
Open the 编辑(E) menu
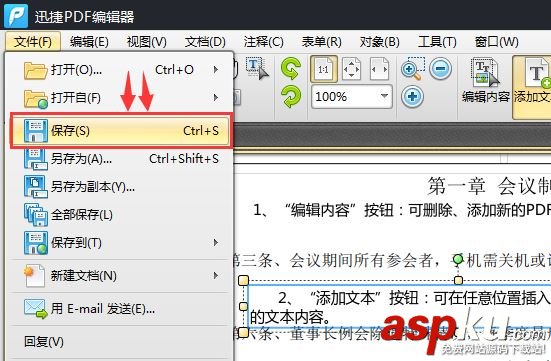[89, 42]
